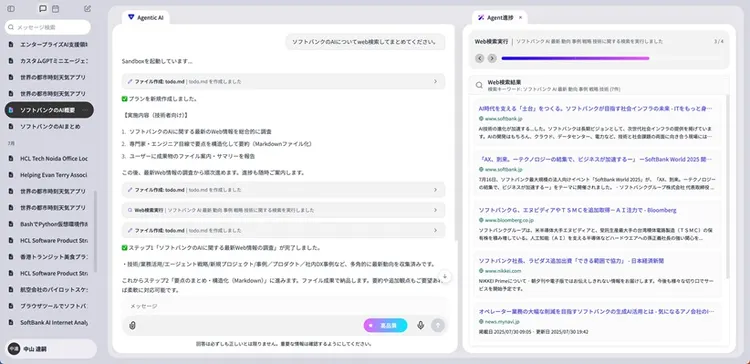Open result AI時代を支える「土台」をつくる
The width and height of the screenshot is (750, 364).
click(596, 108)
